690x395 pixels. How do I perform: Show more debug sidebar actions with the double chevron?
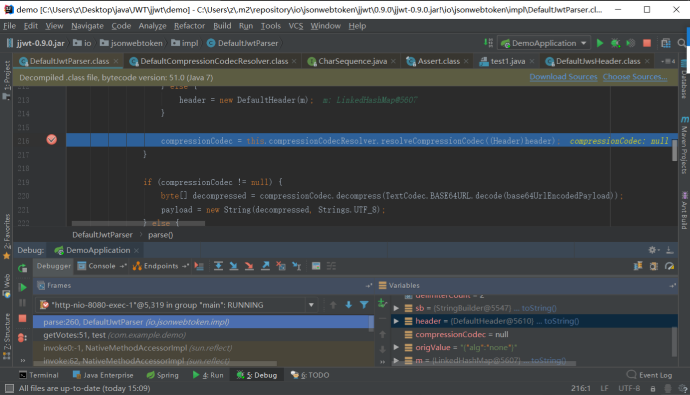[22, 360]
